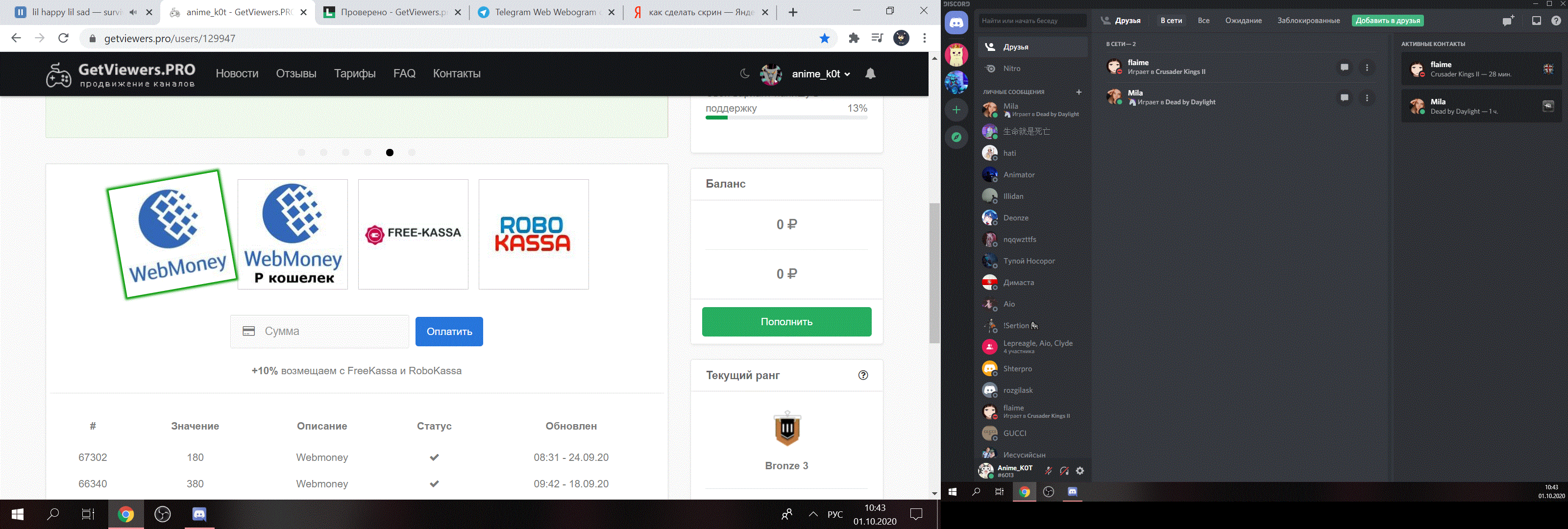This screenshot has width=1568, height=529.
Task: Start a new direct message with plus icon
Action: [x=1078, y=92]
